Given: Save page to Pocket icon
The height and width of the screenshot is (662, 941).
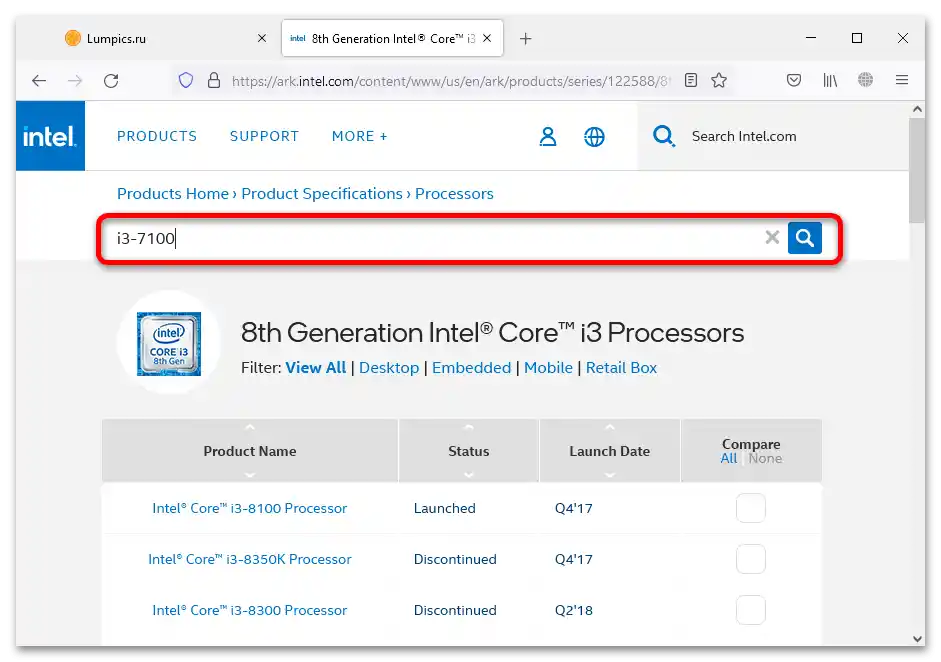Looking at the screenshot, I should (x=793, y=80).
